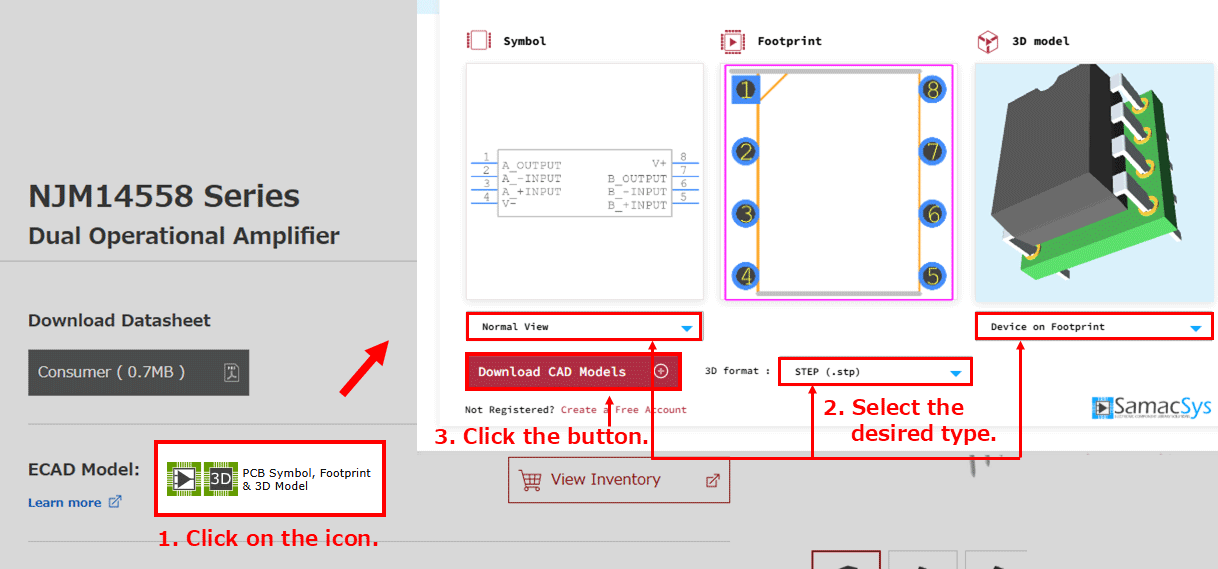1218x569 pixels.
Task: Click the external link icon on View Inventory
Action: 713,480
